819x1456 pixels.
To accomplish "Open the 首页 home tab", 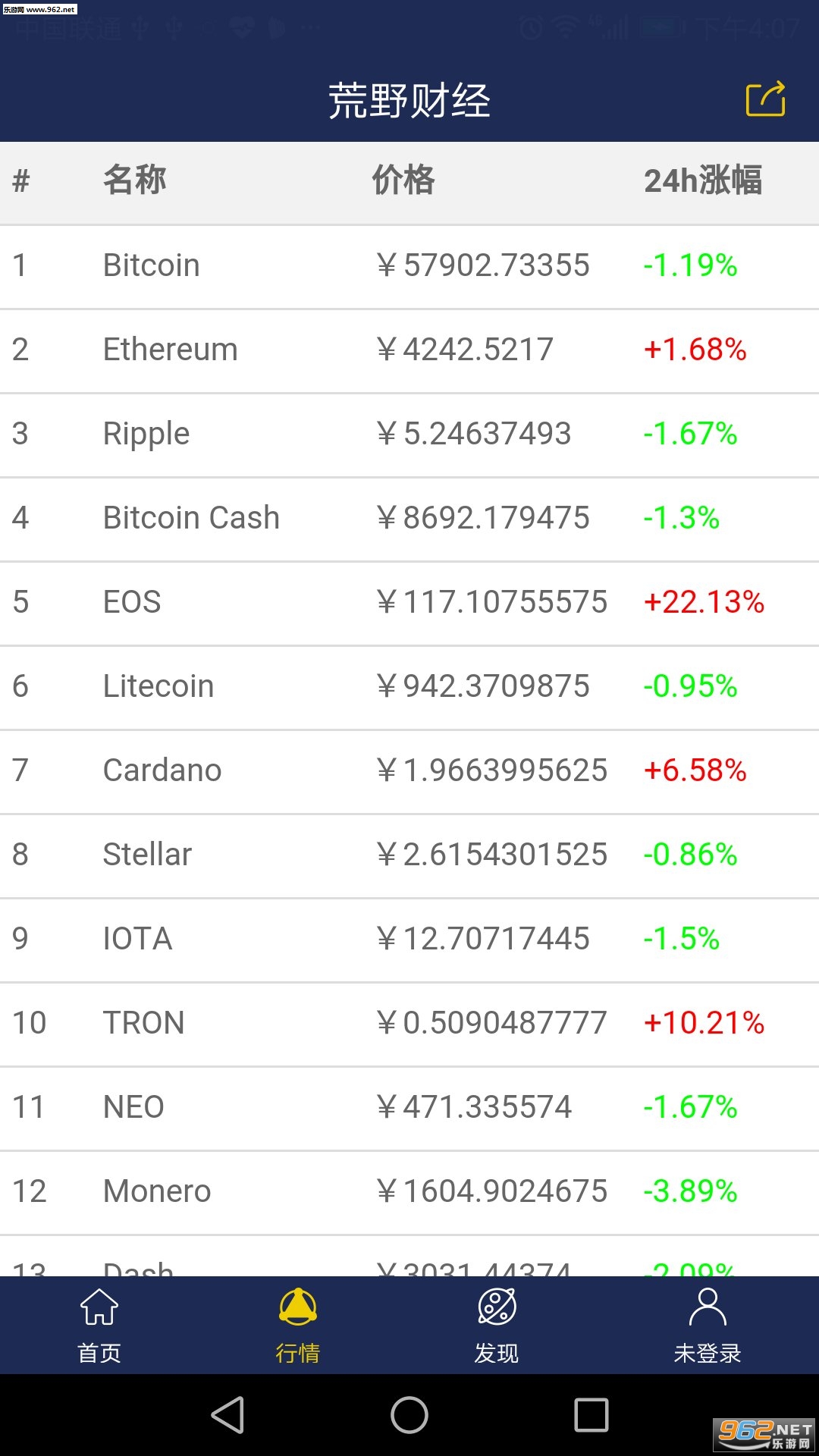I will [x=99, y=1326].
